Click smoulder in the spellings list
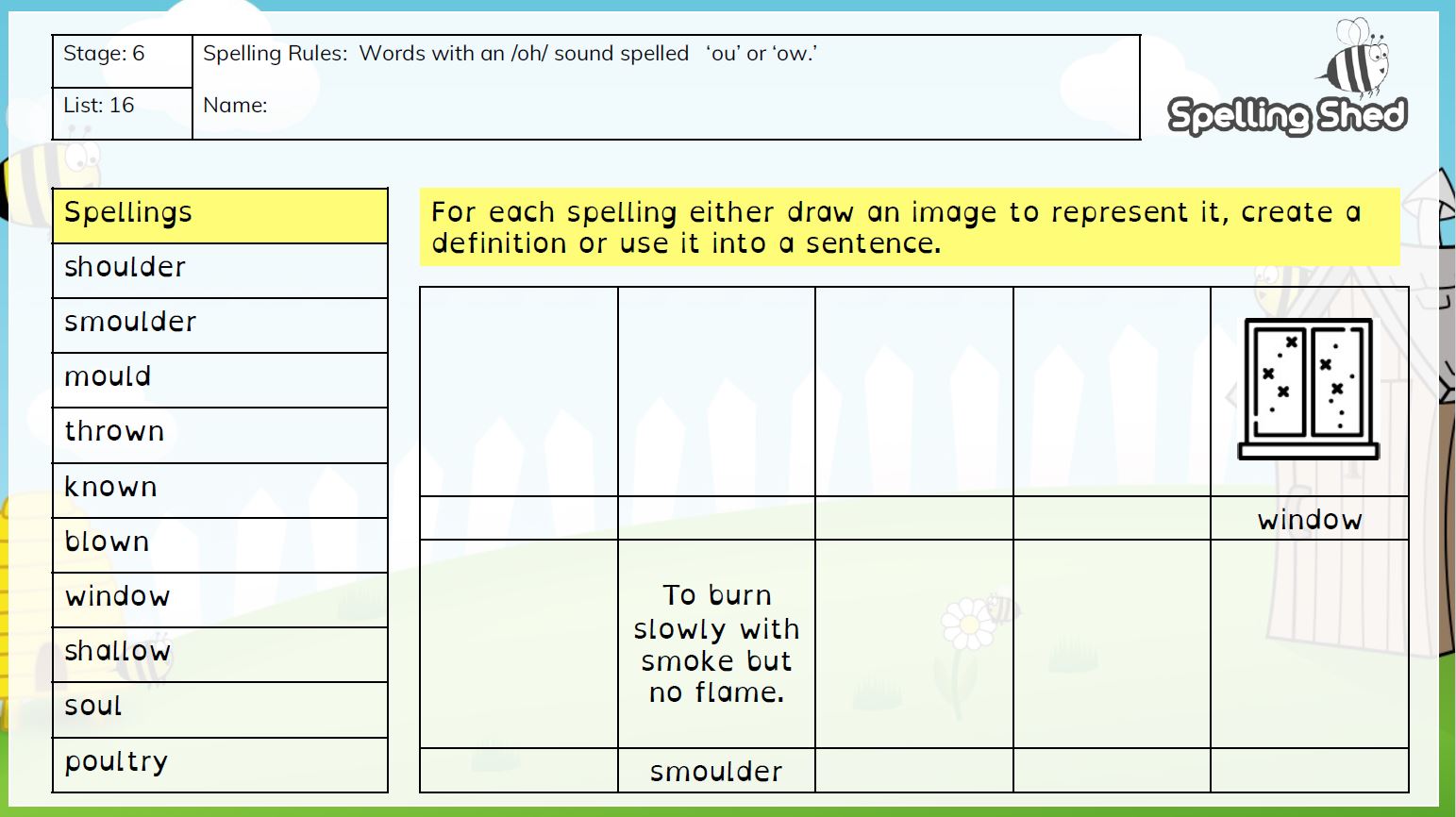The image size is (1456, 817). (130, 323)
